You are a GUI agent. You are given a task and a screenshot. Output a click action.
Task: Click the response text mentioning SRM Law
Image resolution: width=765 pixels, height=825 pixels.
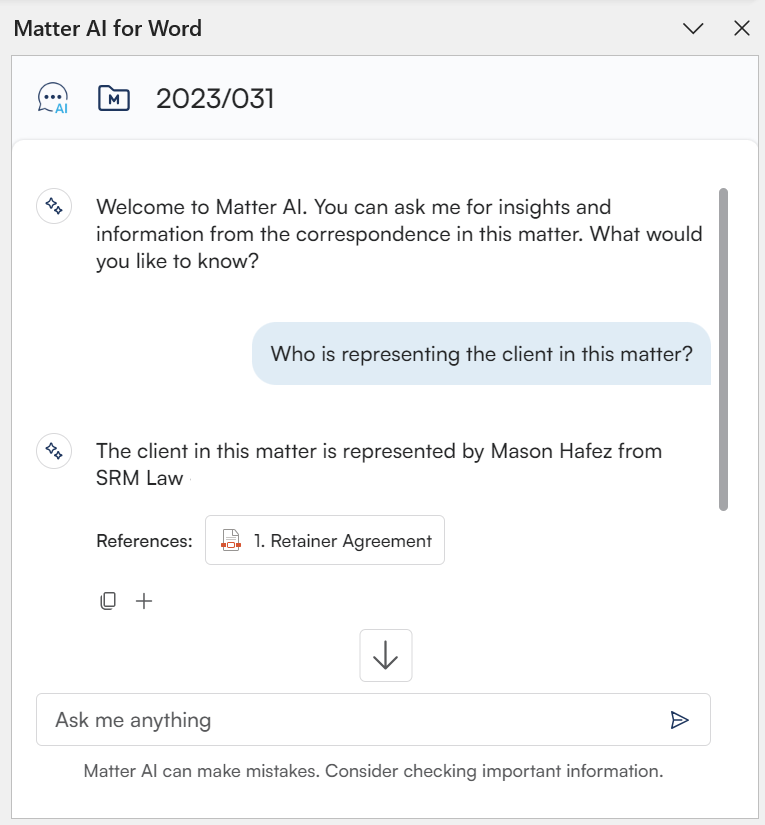(x=378, y=464)
